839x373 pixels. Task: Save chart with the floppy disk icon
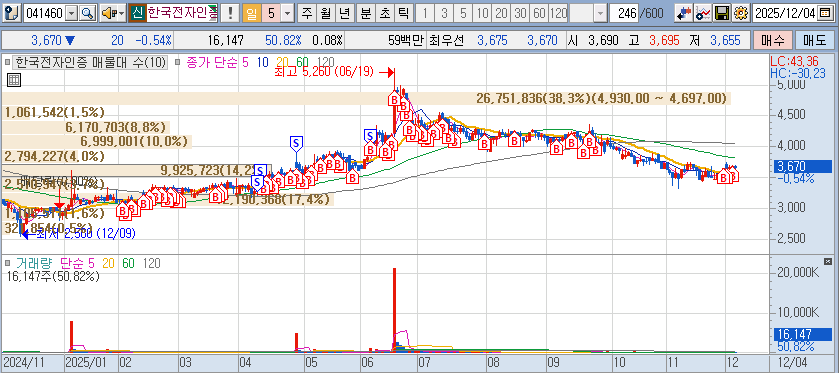(722, 13)
